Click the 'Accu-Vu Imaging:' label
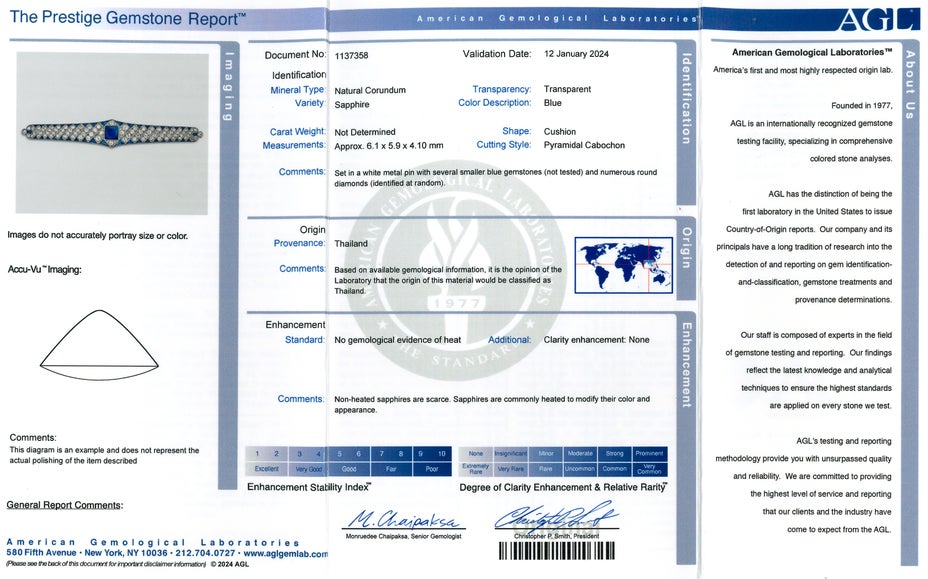The width and height of the screenshot is (928, 579). pos(45,269)
